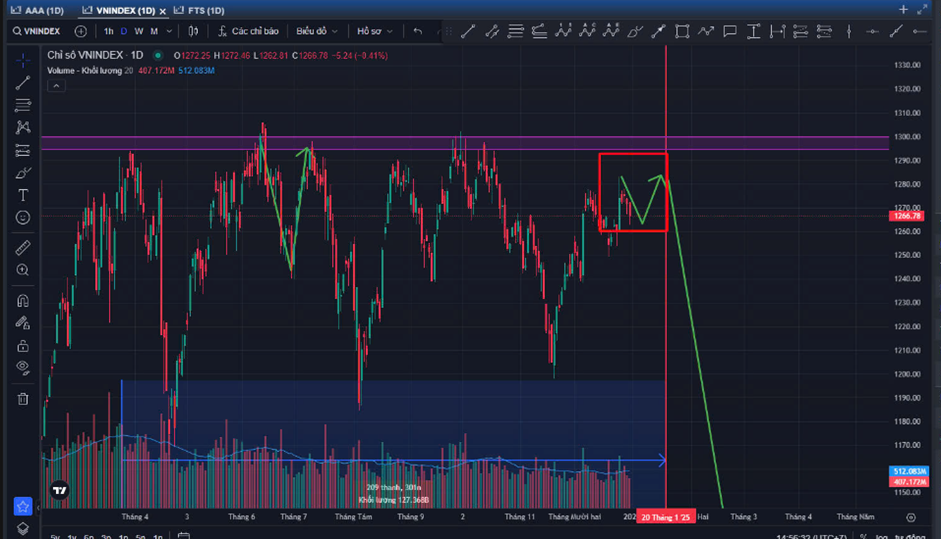Open the emoji icons tool
Image resolution: width=941 pixels, height=539 pixels.
pos(23,217)
